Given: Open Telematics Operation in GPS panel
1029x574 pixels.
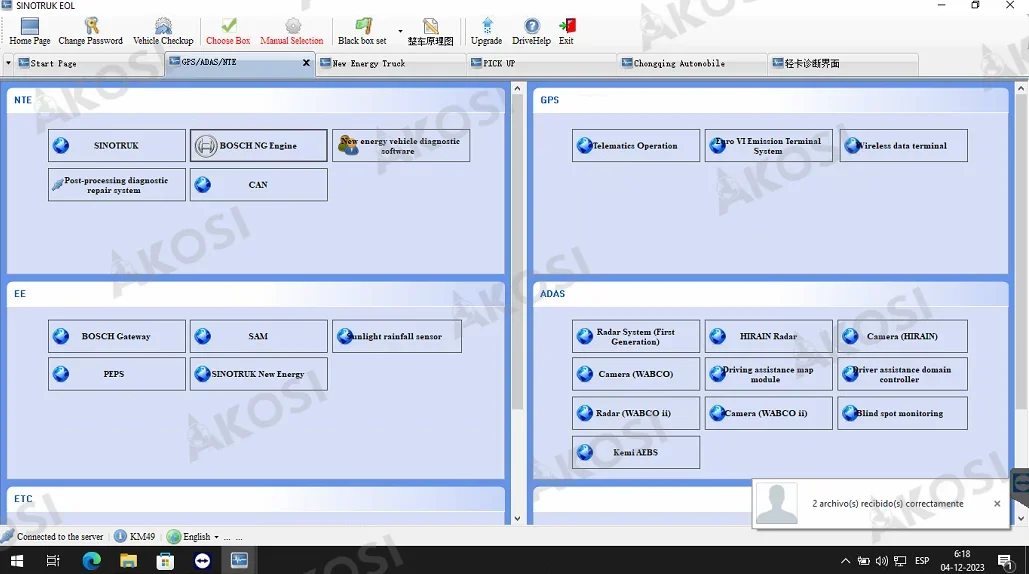Looking at the screenshot, I should coord(636,146).
